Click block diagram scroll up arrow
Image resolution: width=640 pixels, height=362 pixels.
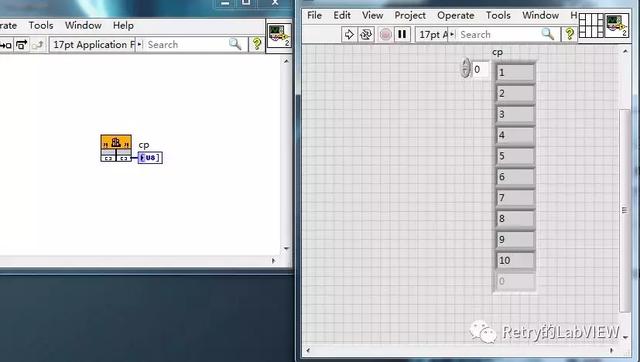click(286, 61)
